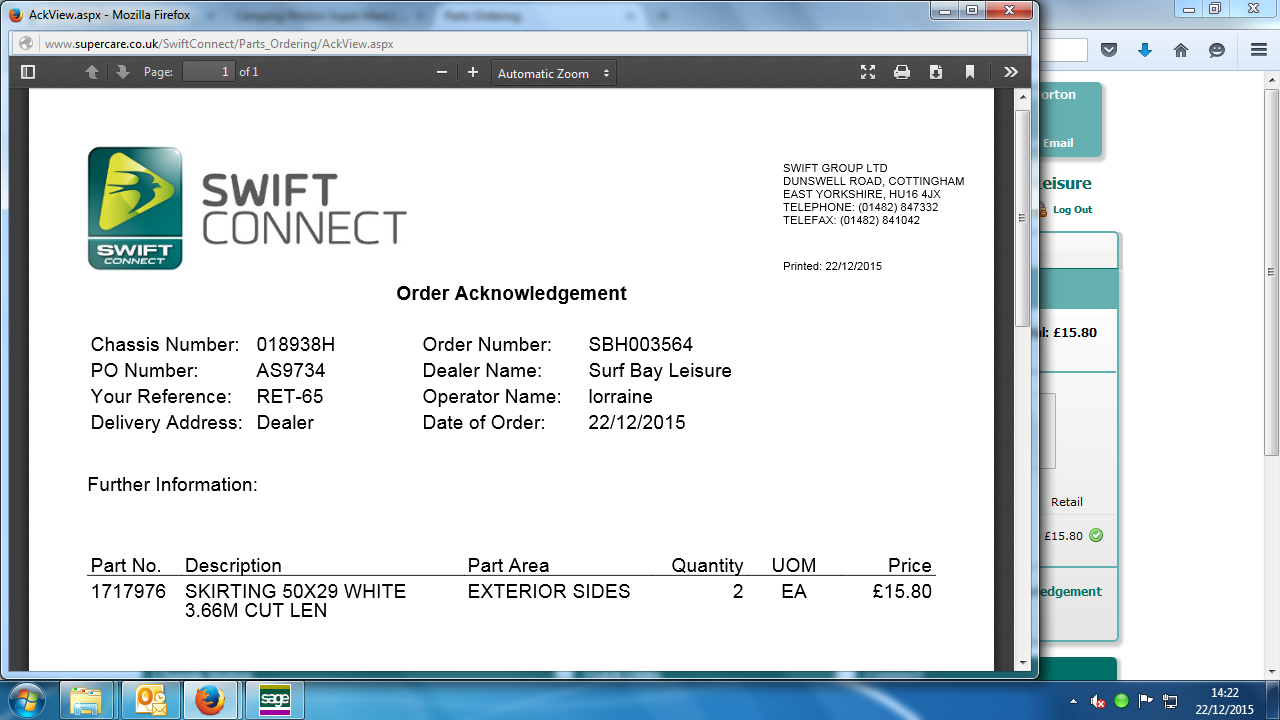Open the background Firefox hamburger menu
Image resolution: width=1280 pixels, height=720 pixels.
(1259, 50)
